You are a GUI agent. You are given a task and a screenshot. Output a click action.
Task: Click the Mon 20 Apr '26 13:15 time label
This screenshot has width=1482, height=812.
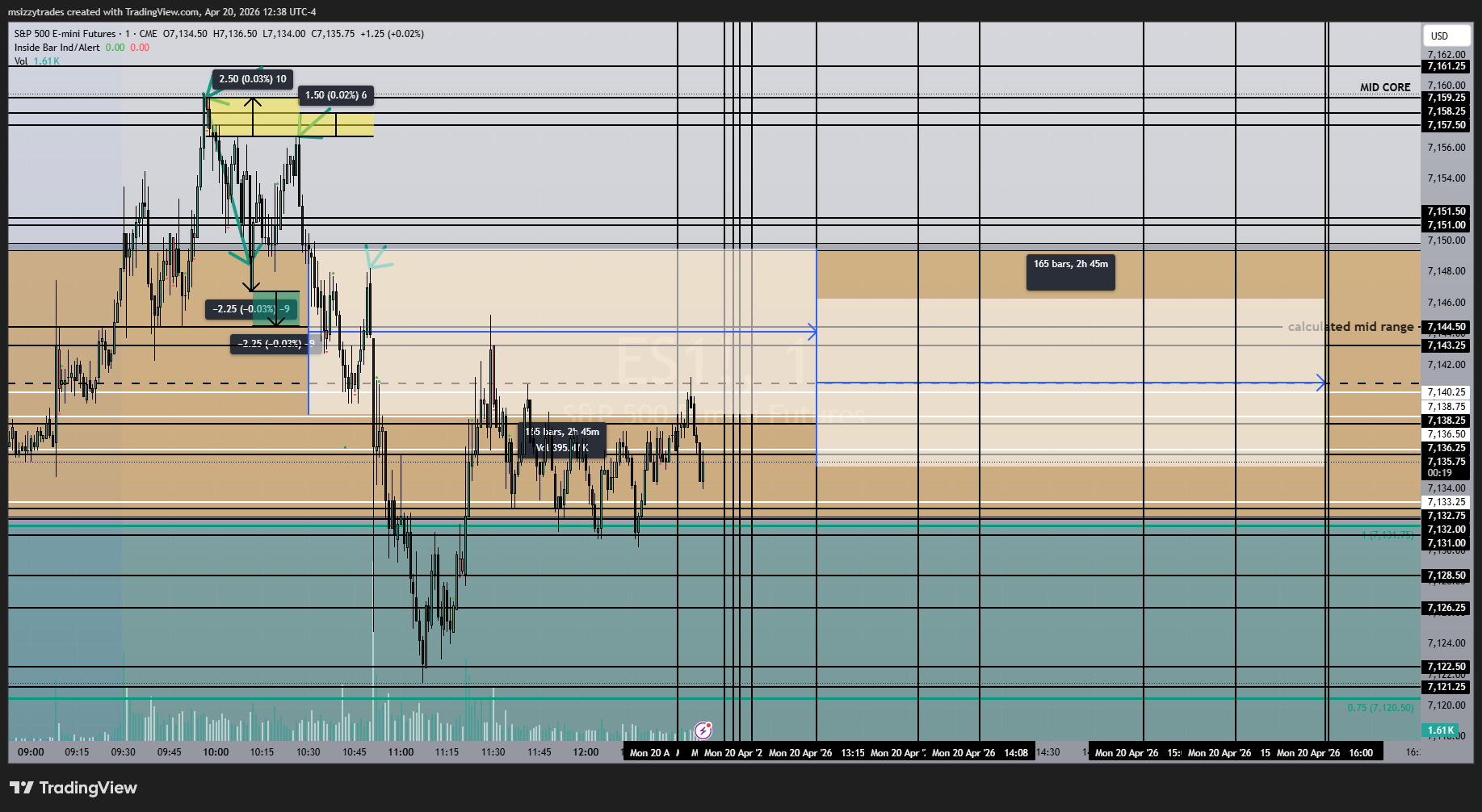[x=817, y=753]
